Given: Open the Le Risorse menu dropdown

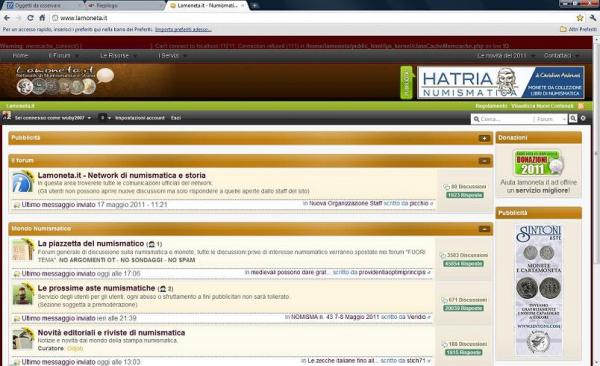Looking at the screenshot, I should [117, 56].
